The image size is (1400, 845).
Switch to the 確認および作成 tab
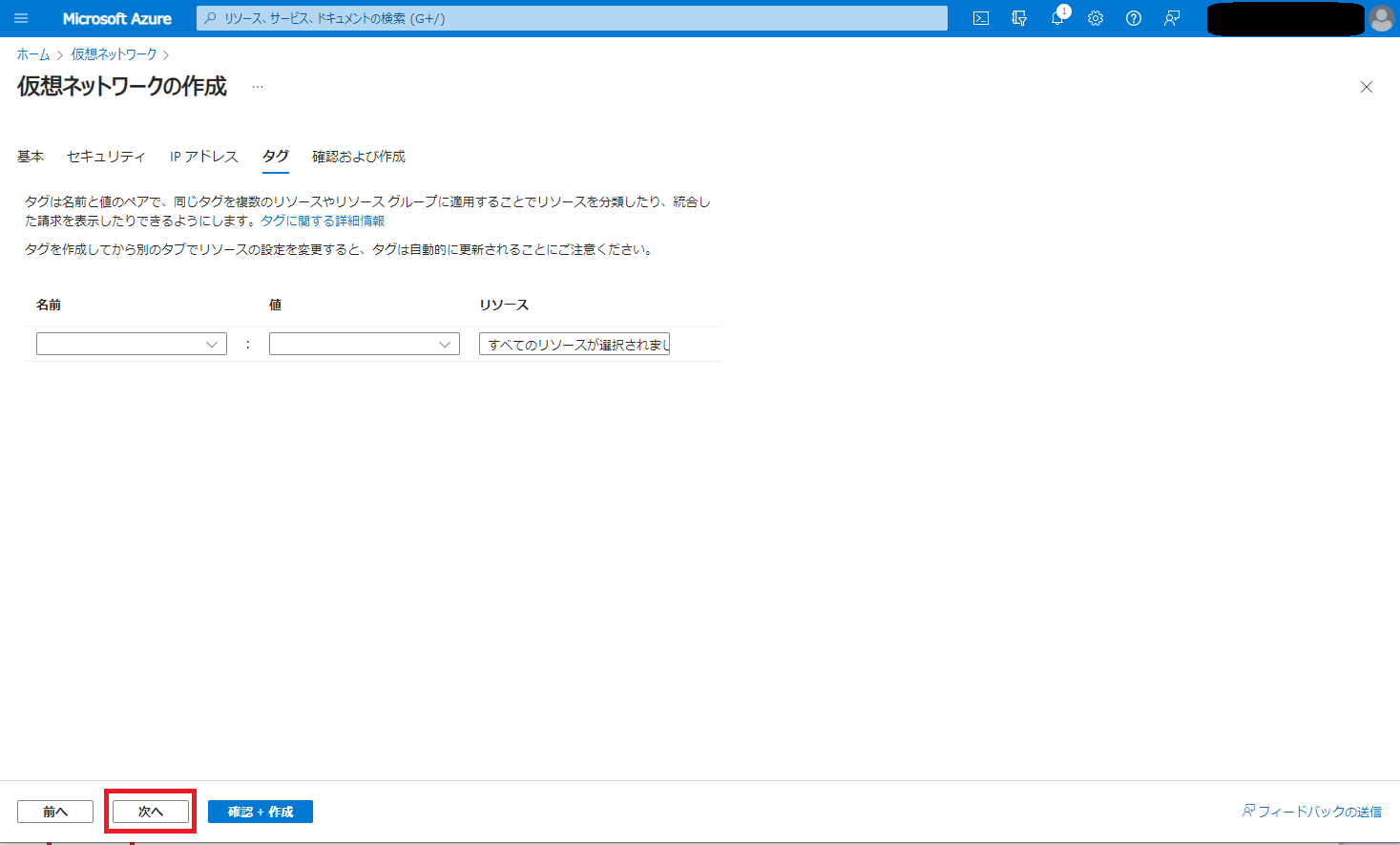pos(359,157)
